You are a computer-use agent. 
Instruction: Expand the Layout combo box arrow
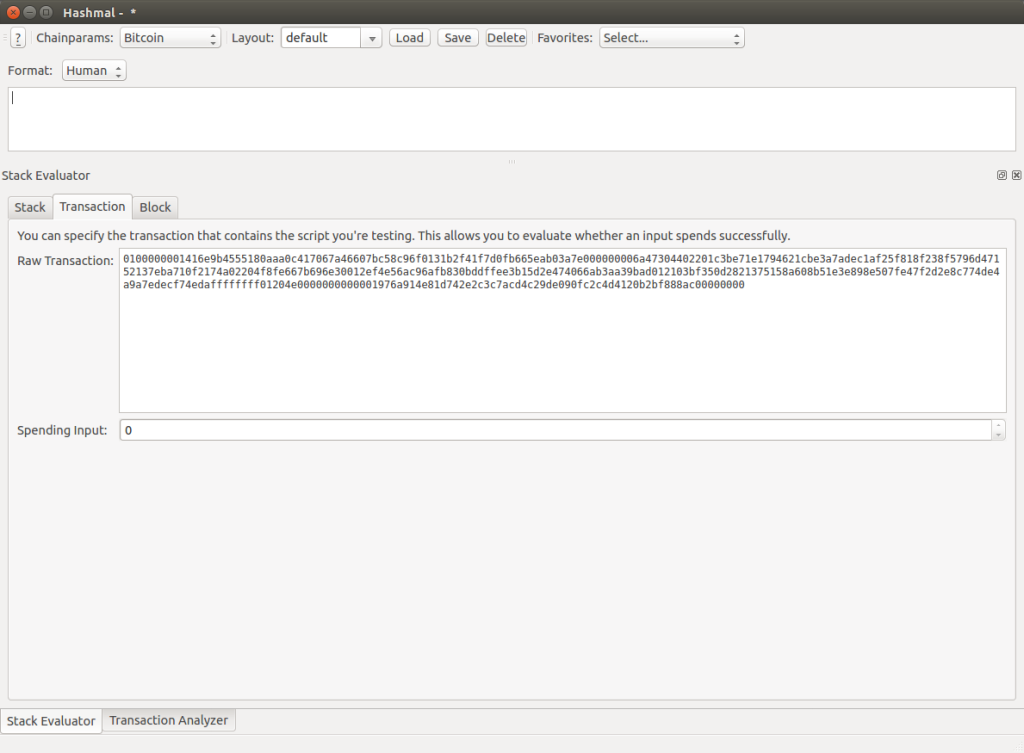click(x=372, y=38)
